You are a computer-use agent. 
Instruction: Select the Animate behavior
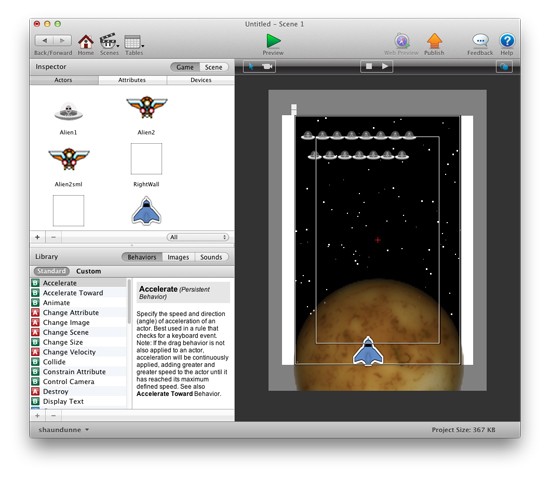(x=79, y=303)
